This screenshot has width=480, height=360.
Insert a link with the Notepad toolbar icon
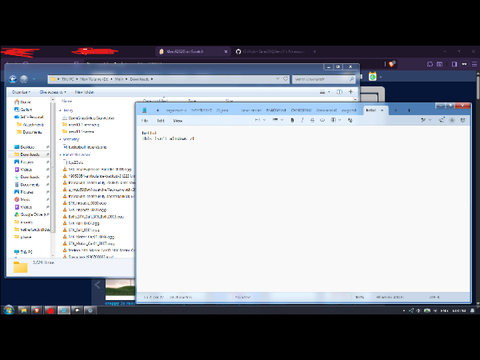click(x=322, y=120)
